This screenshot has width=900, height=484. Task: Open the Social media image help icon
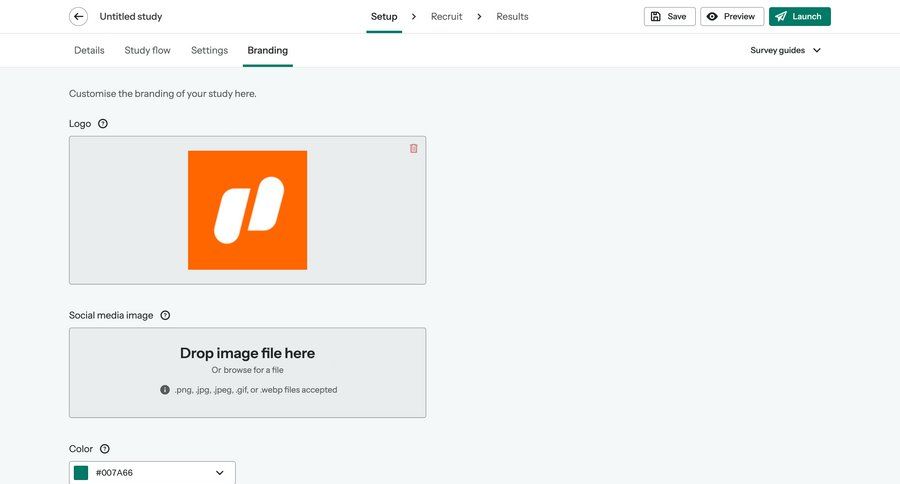pyautogui.click(x=165, y=315)
